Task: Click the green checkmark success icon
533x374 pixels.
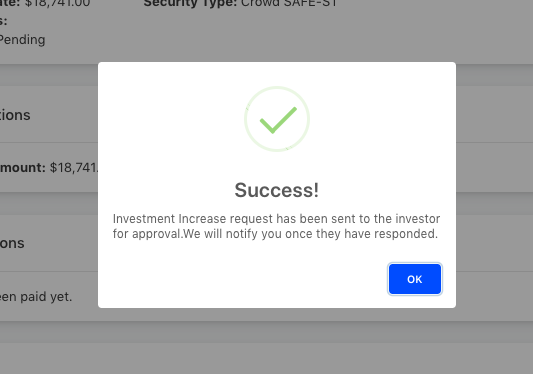Action: [x=278, y=120]
